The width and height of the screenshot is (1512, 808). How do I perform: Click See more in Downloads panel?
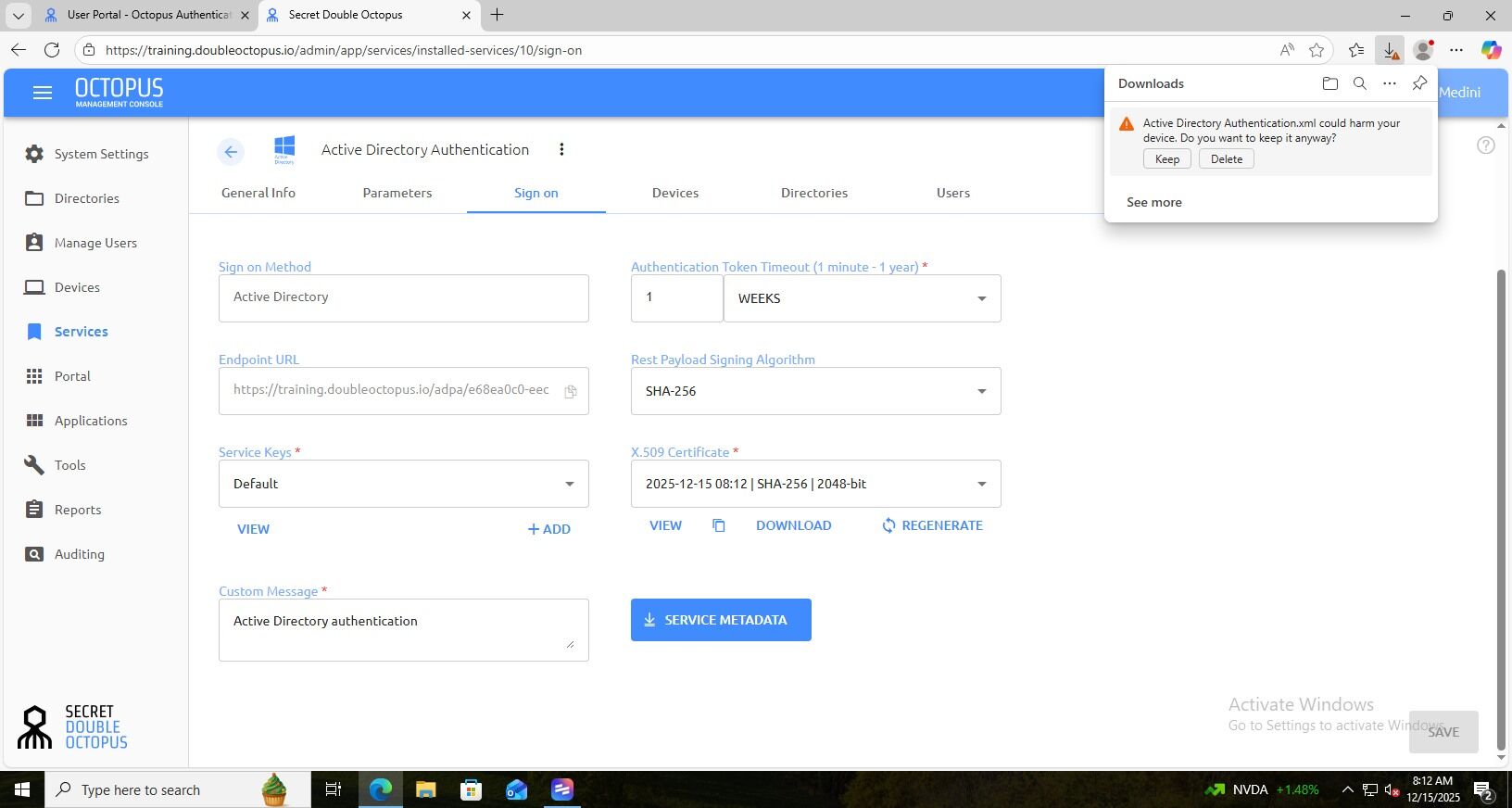[1154, 202]
